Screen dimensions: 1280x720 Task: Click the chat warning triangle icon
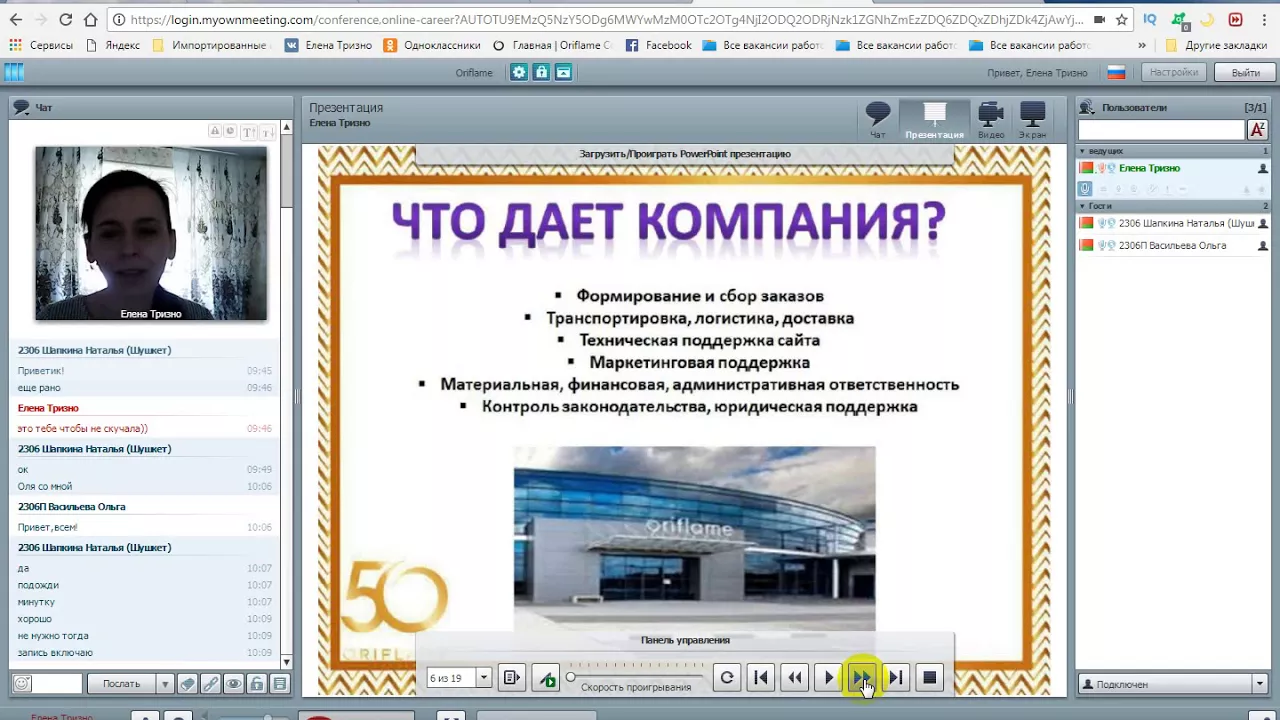click(x=214, y=132)
